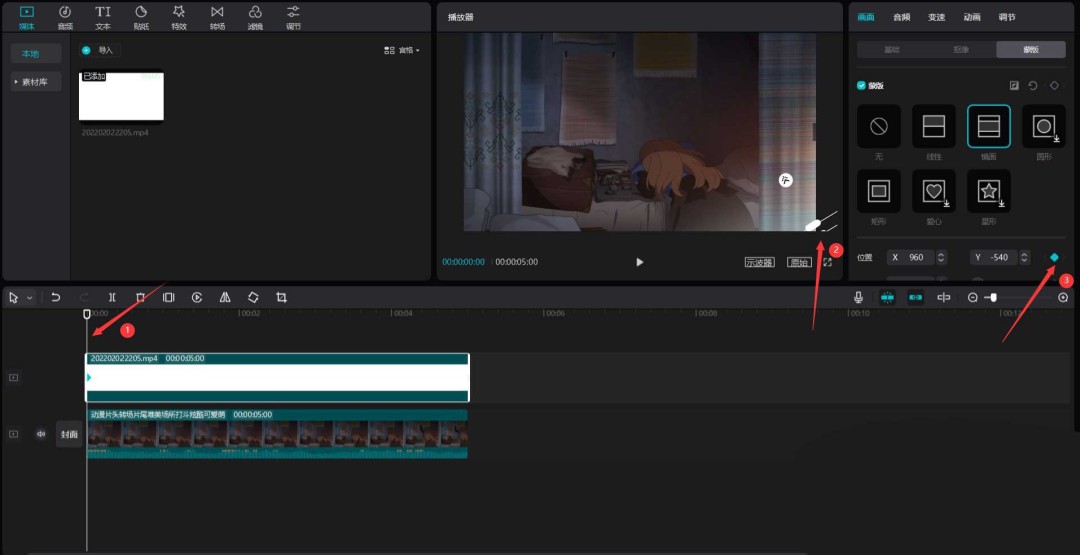This screenshot has height=555, width=1080.
Task: Click the undo arrow in timeline toolbar
Action: point(56,298)
